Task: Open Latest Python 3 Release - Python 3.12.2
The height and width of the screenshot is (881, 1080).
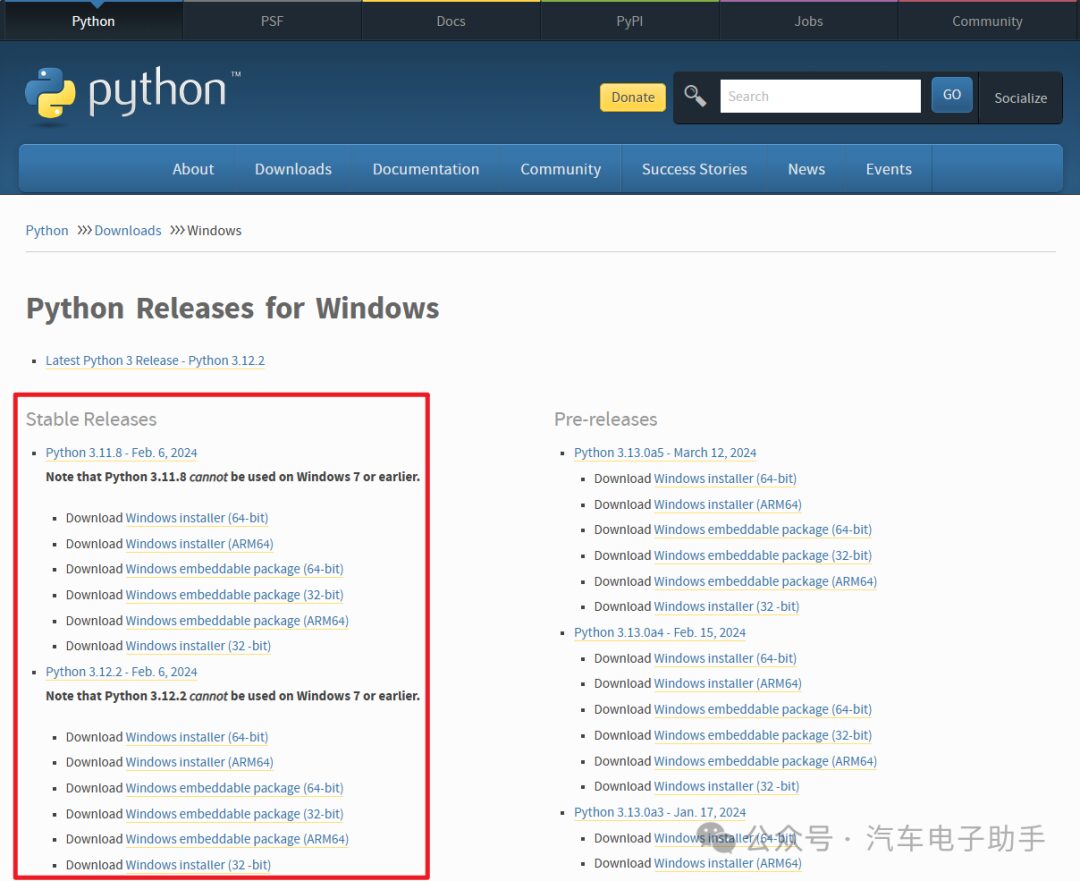Action: point(155,360)
